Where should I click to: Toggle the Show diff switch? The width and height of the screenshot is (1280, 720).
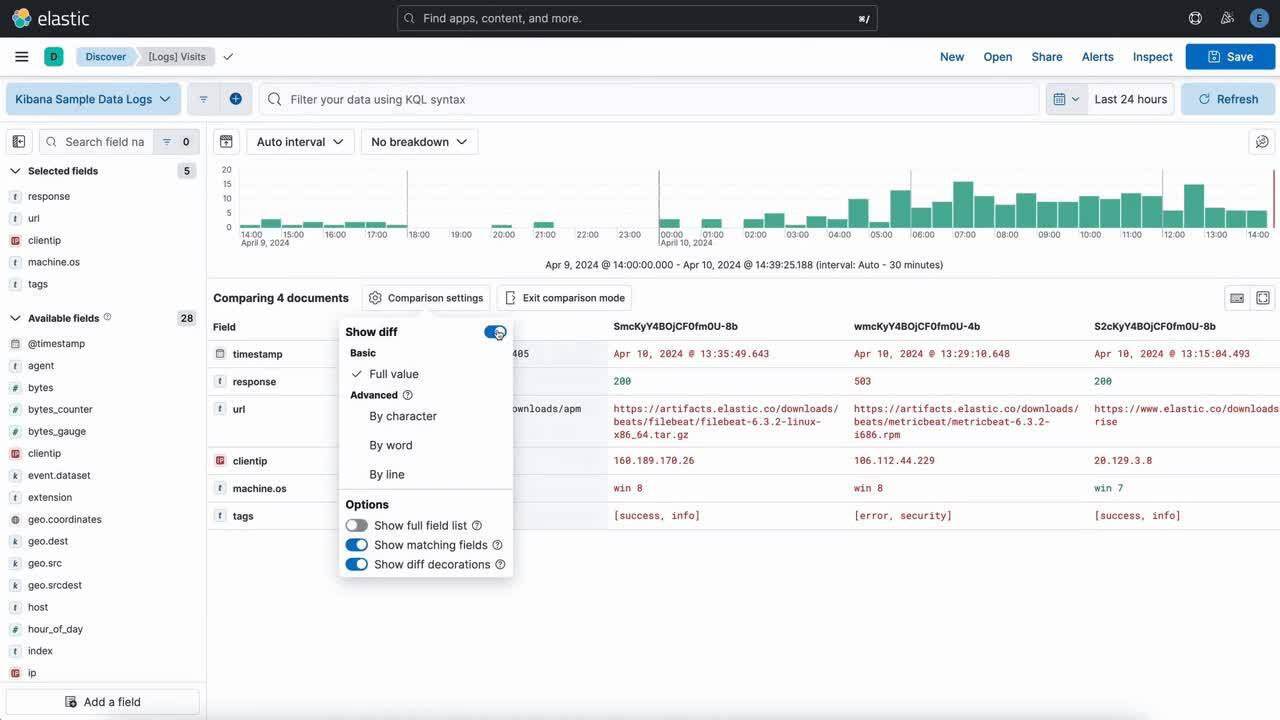click(495, 332)
